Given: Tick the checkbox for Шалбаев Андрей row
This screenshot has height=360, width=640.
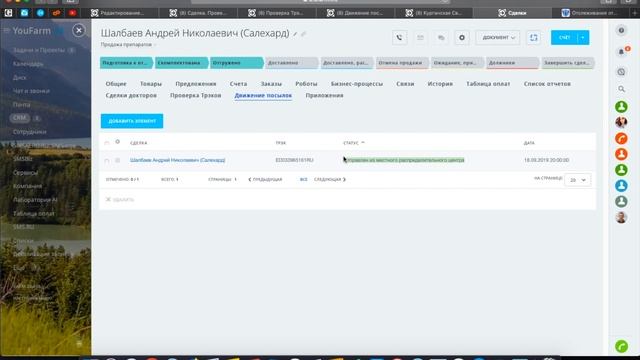Looking at the screenshot, I should 107,161.
